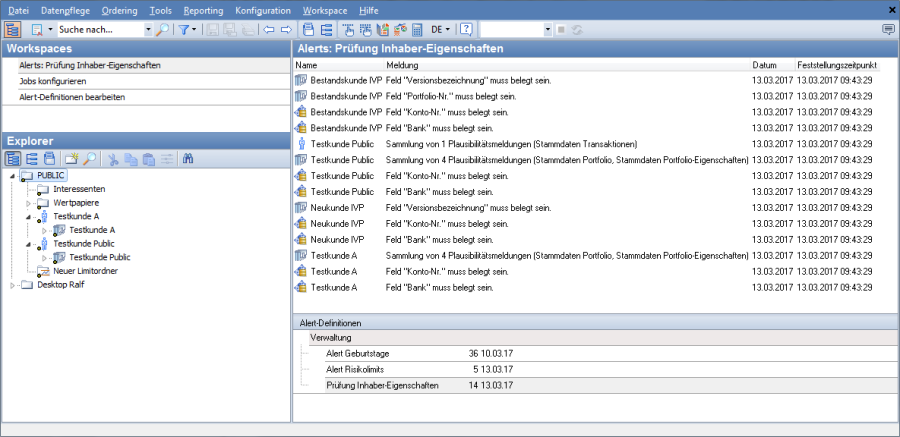Click the forward arrow in the main toolbar
The width and height of the screenshot is (900, 437).
(286, 30)
